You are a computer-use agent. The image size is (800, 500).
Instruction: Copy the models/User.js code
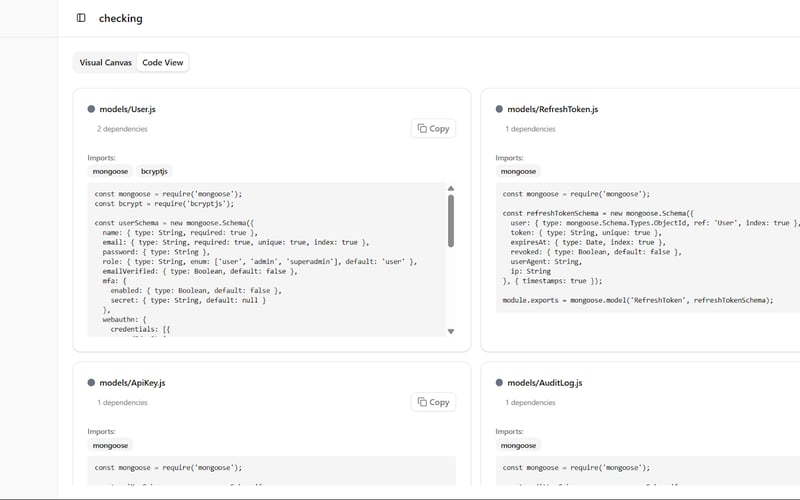[433, 128]
